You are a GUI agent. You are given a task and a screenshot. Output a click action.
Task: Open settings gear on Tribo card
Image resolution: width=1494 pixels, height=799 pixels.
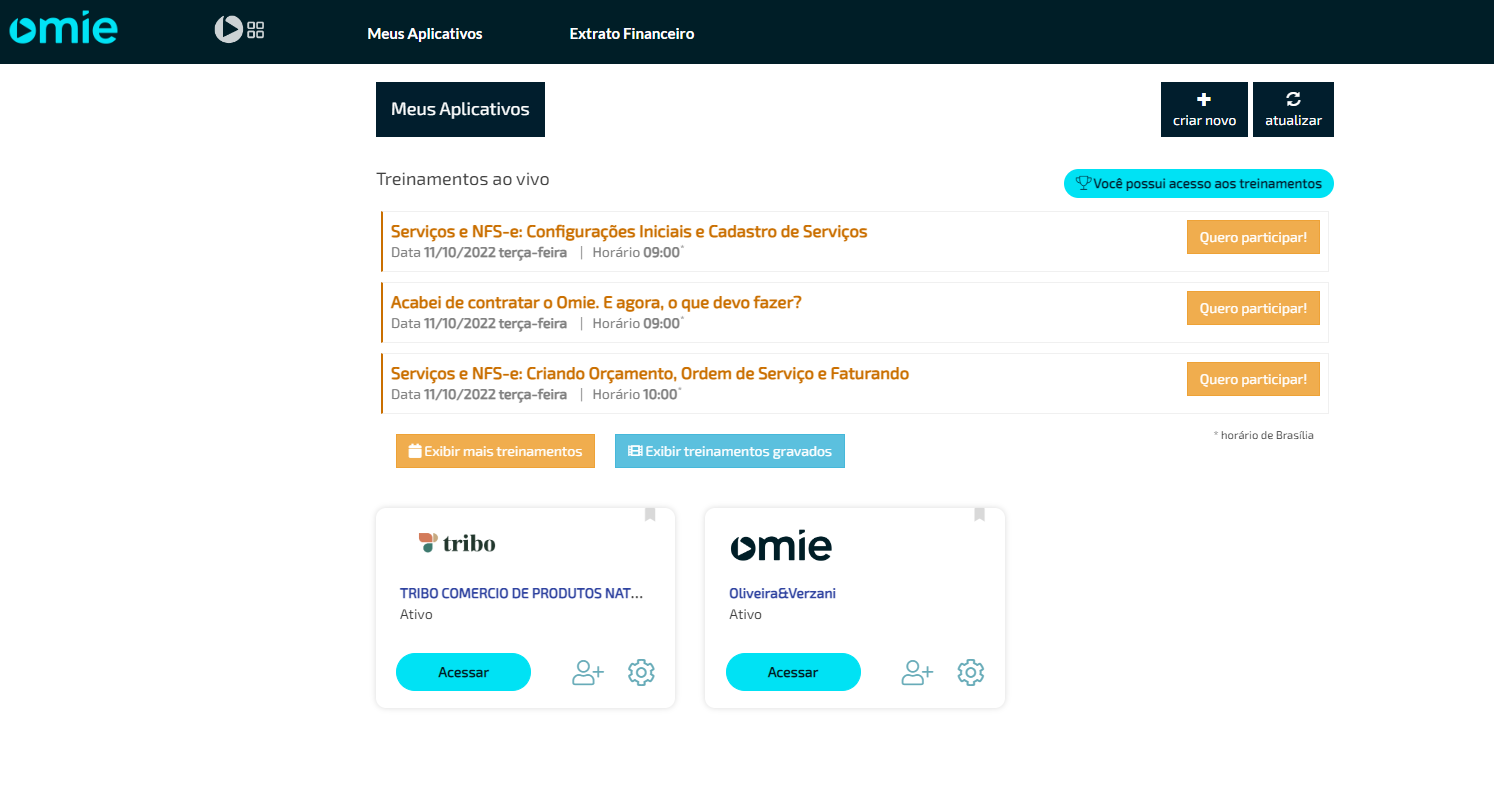point(641,672)
